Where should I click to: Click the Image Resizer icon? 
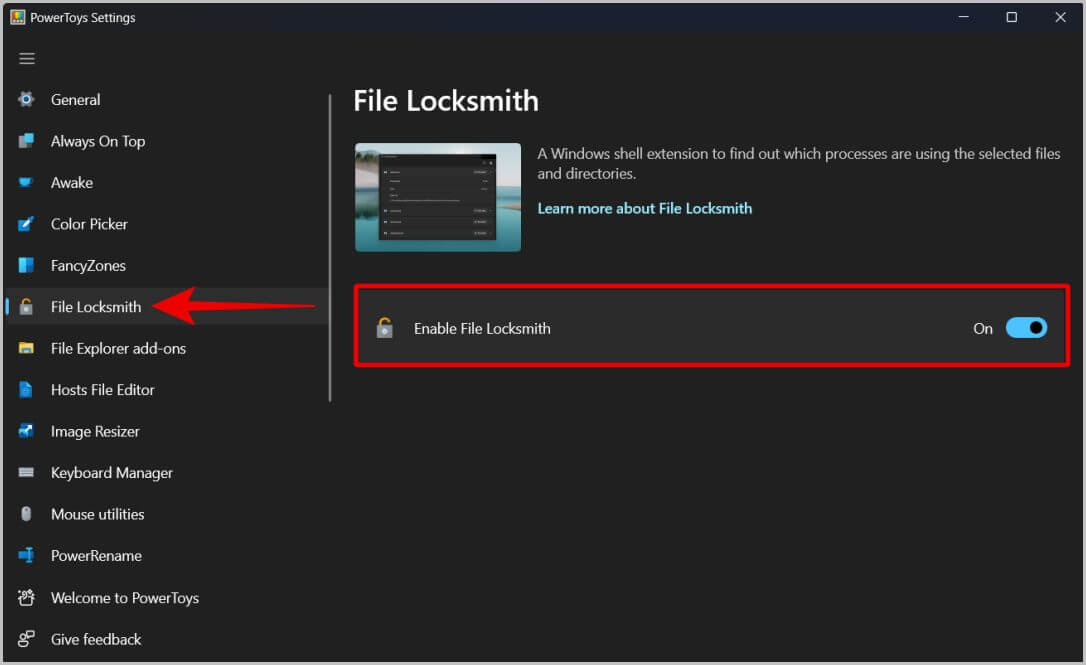26,432
